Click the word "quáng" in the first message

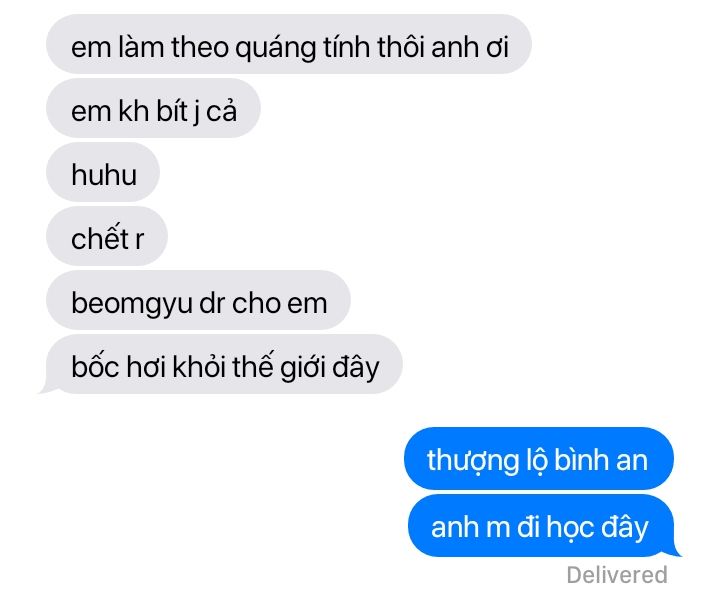click(276, 48)
